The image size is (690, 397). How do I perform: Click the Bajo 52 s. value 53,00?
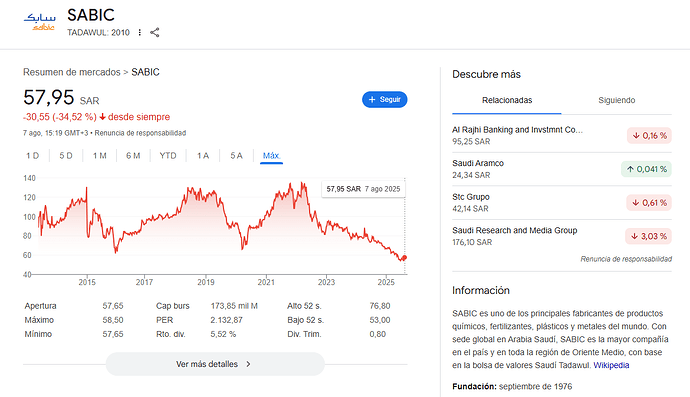click(380, 320)
